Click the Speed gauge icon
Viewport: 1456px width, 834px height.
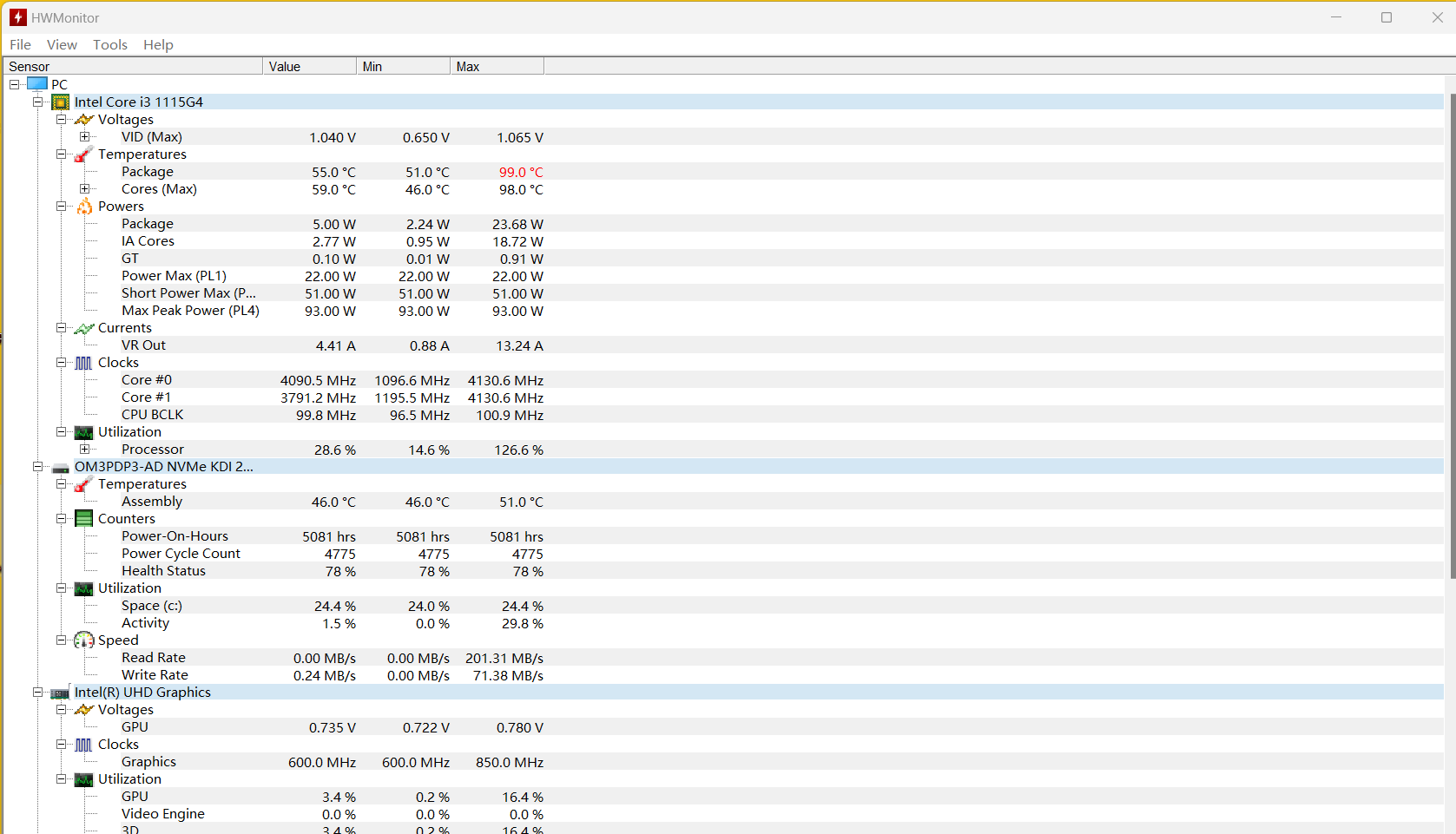84,640
